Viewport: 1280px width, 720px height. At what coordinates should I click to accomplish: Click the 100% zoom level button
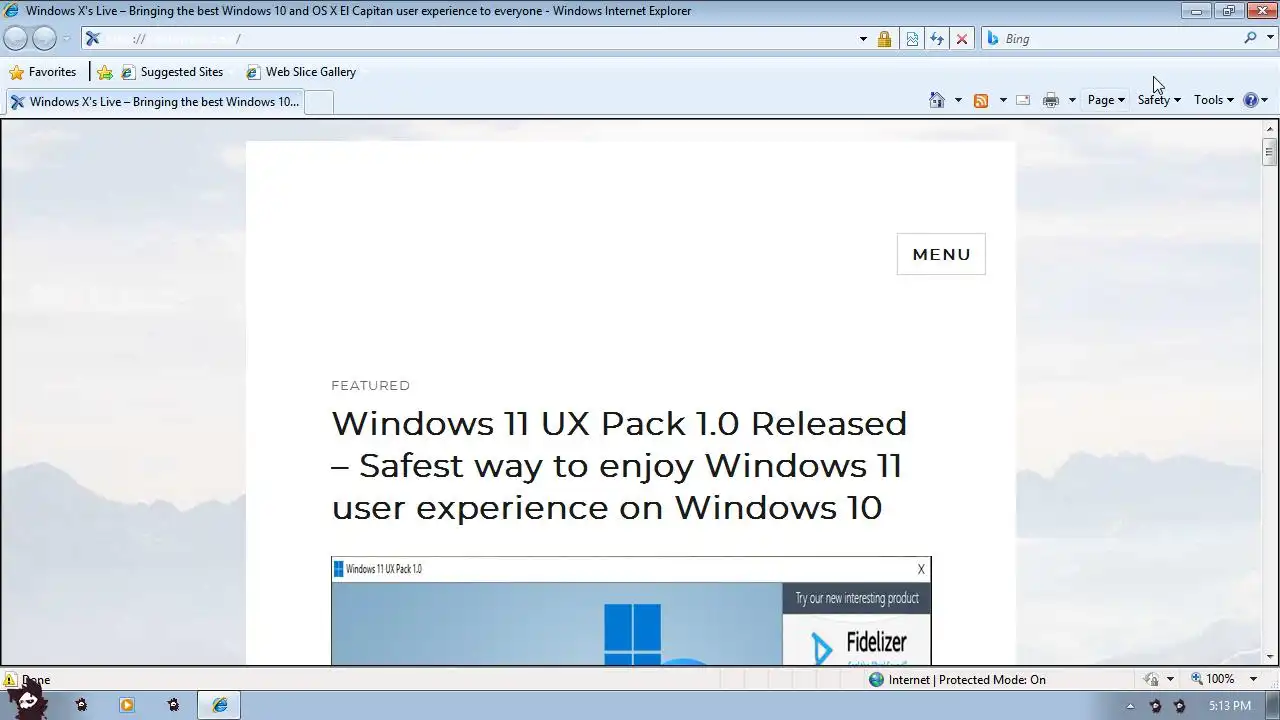point(1213,679)
